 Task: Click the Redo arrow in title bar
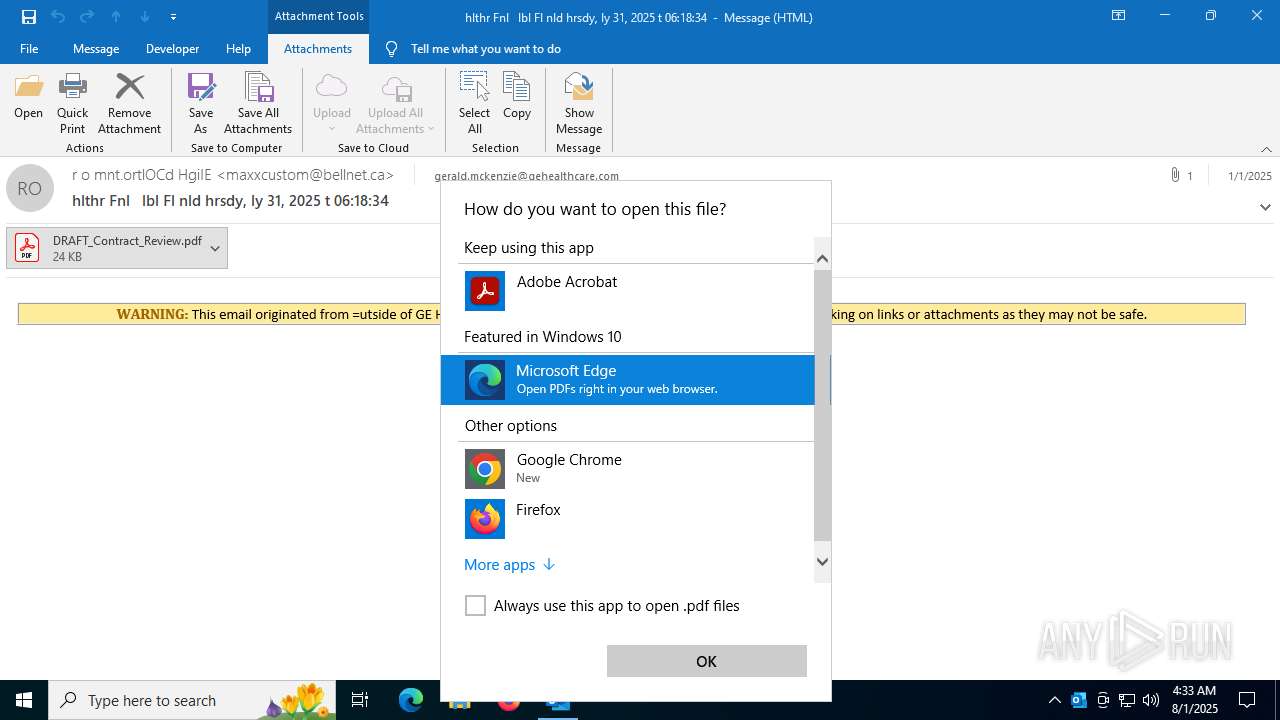(87, 17)
